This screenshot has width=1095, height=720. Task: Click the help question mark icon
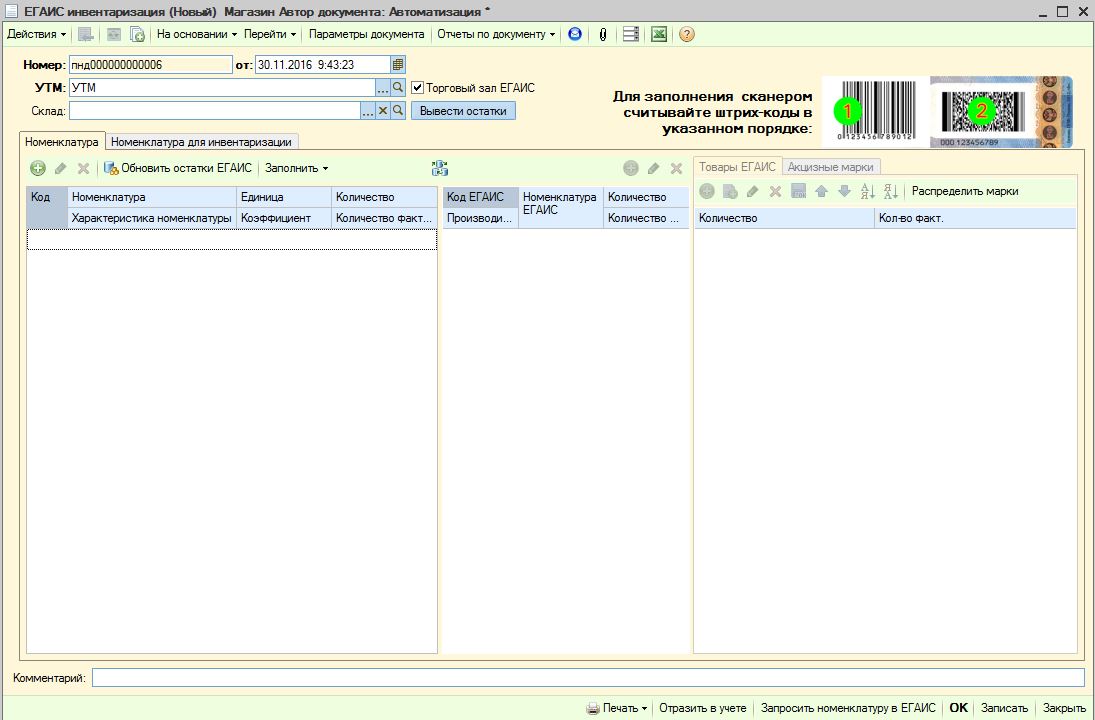(x=687, y=34)
